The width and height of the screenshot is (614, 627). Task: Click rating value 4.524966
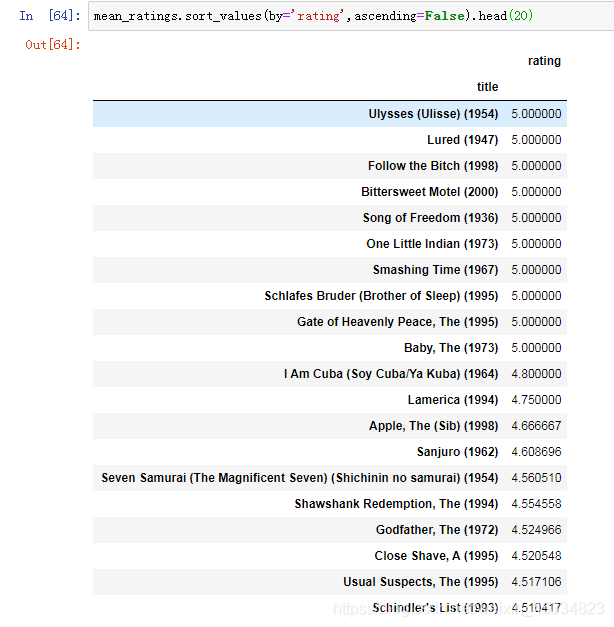coord(536,530)
